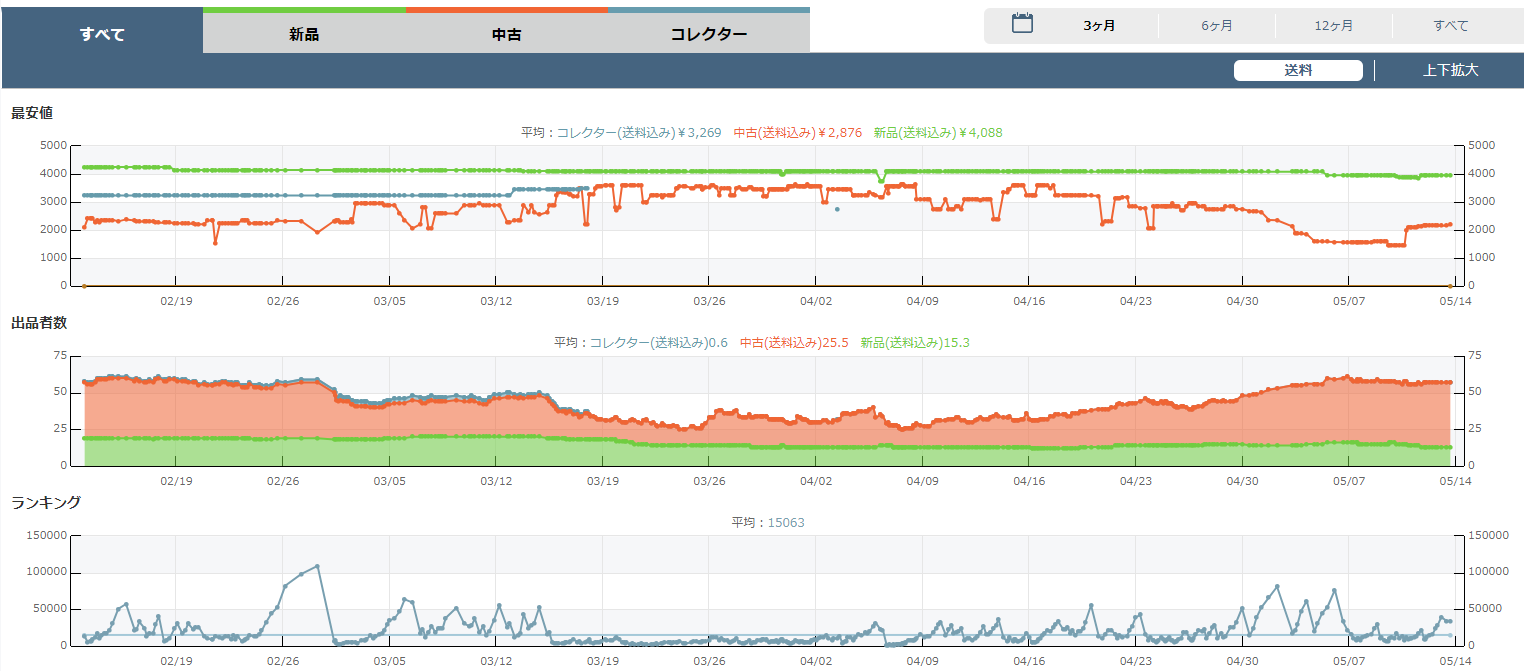Switch the period to 6ヶ月
This screenshot has width=1524, height=671.
click(x=1216, y=26)
